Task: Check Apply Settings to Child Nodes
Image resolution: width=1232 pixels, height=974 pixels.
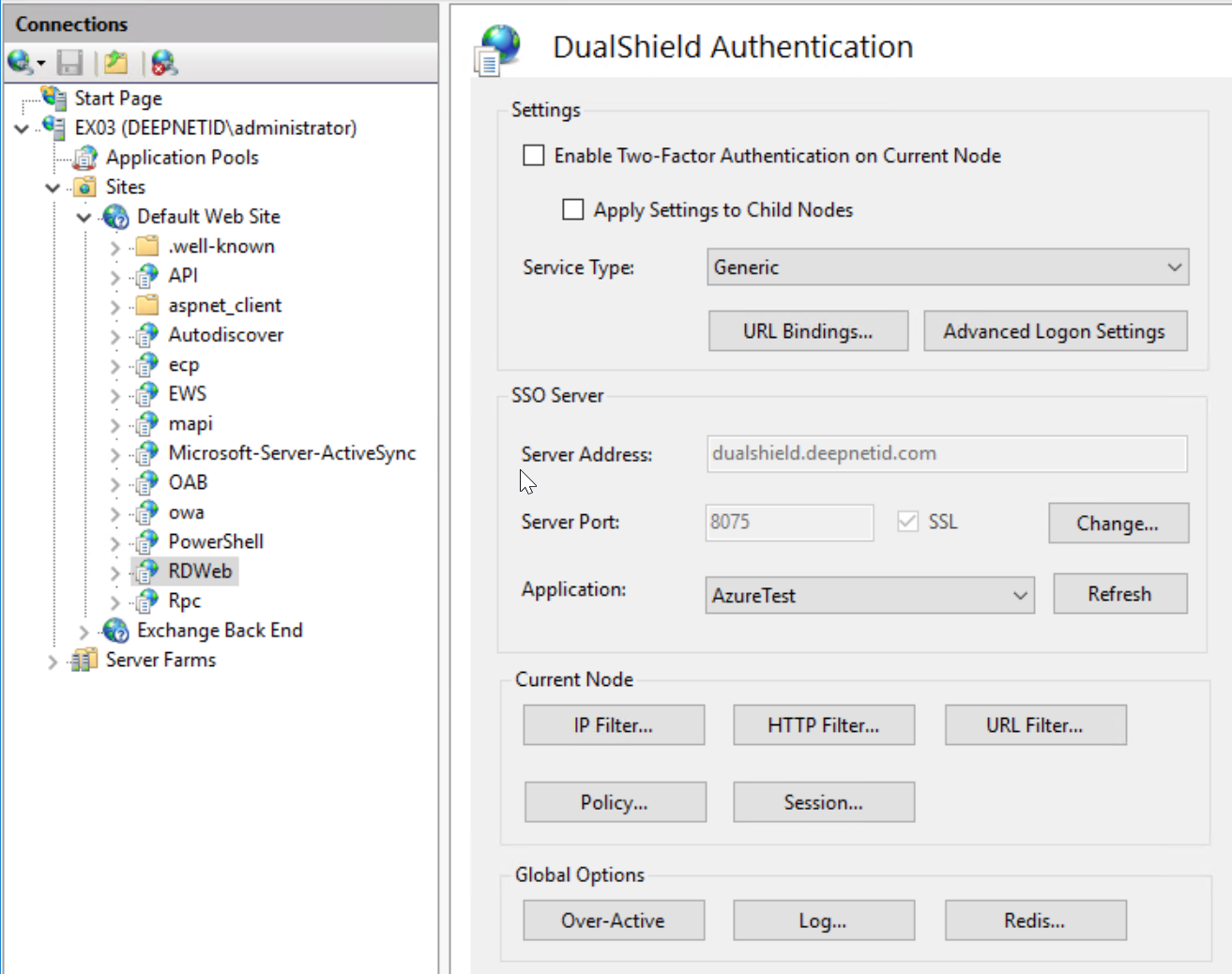Action: pyautogui.click(x=572, y=209)
